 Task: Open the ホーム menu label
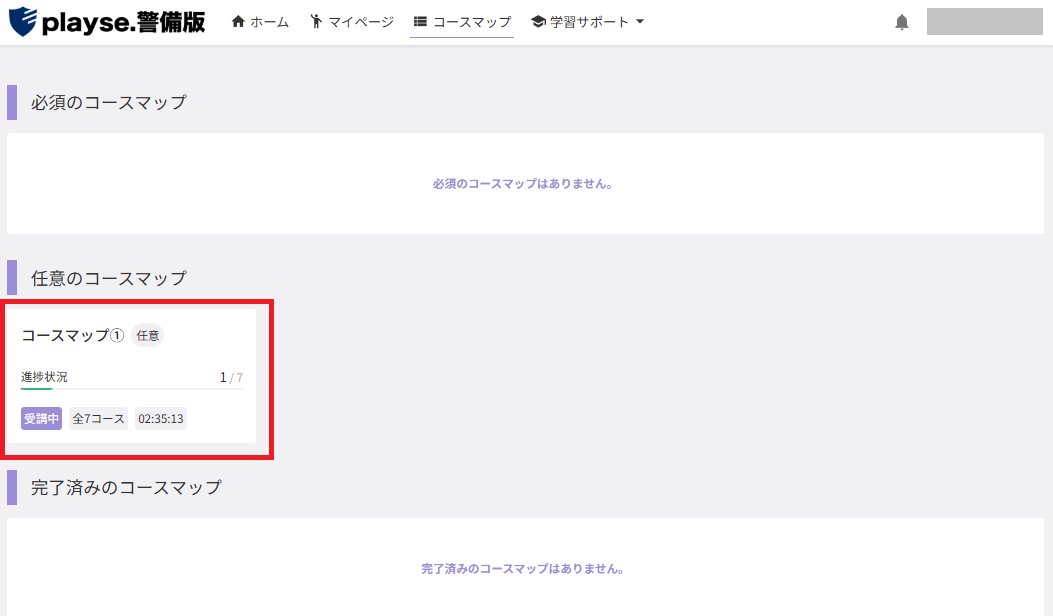[x=269, y=22]
